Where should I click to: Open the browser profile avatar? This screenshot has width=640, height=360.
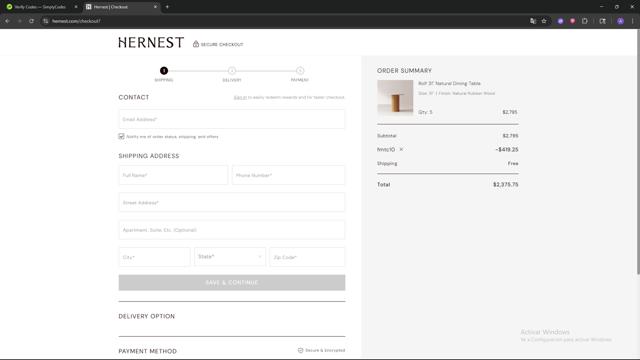point(620,21)
